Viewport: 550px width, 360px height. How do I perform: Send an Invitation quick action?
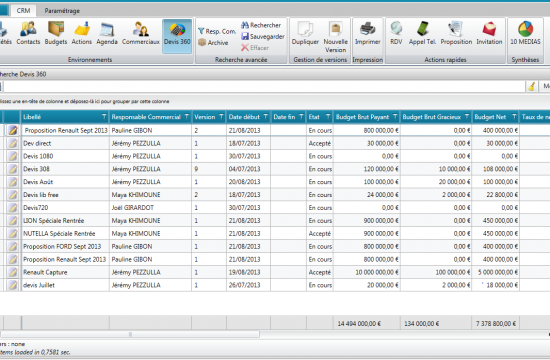click(489, 34)
